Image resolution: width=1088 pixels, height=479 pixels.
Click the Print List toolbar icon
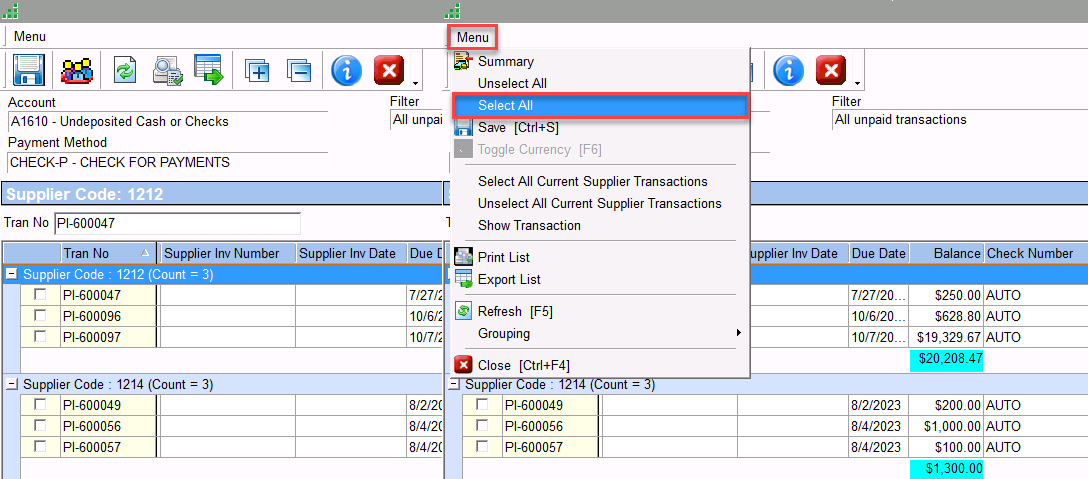pyautogui.click(x=166, y=71)
